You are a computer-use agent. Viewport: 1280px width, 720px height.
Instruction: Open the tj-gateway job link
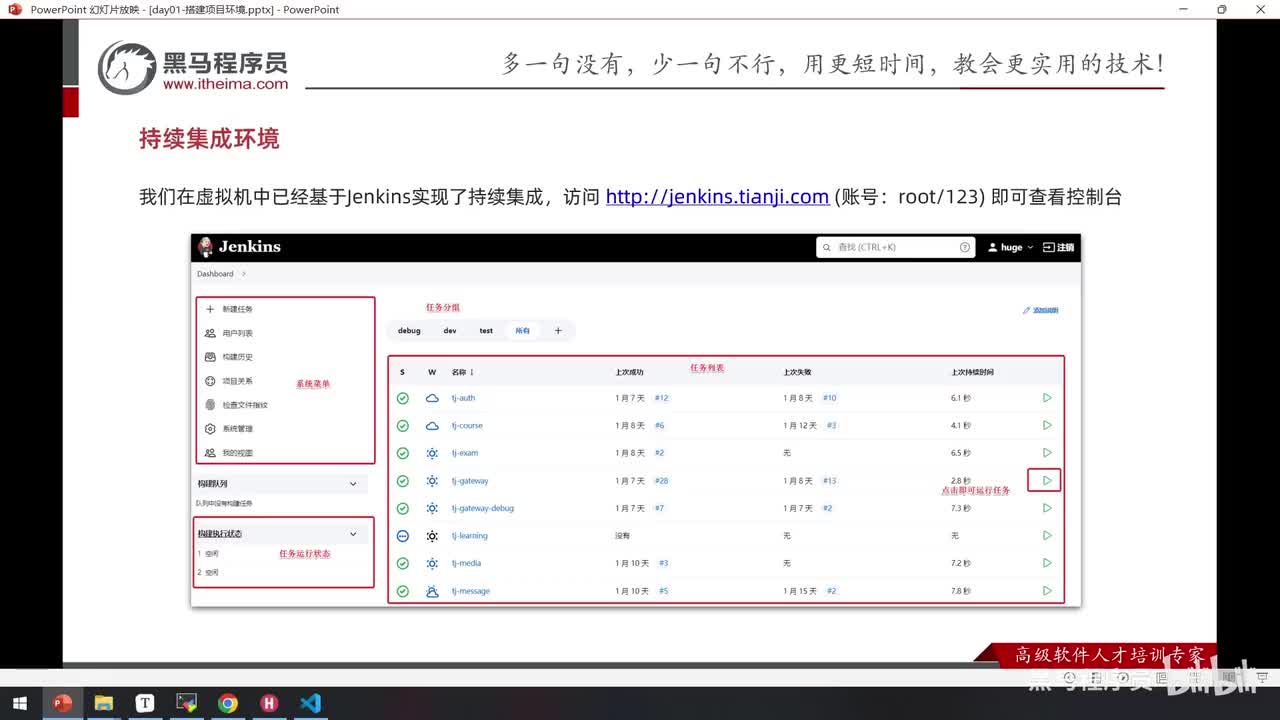click(x=470, y=481)
